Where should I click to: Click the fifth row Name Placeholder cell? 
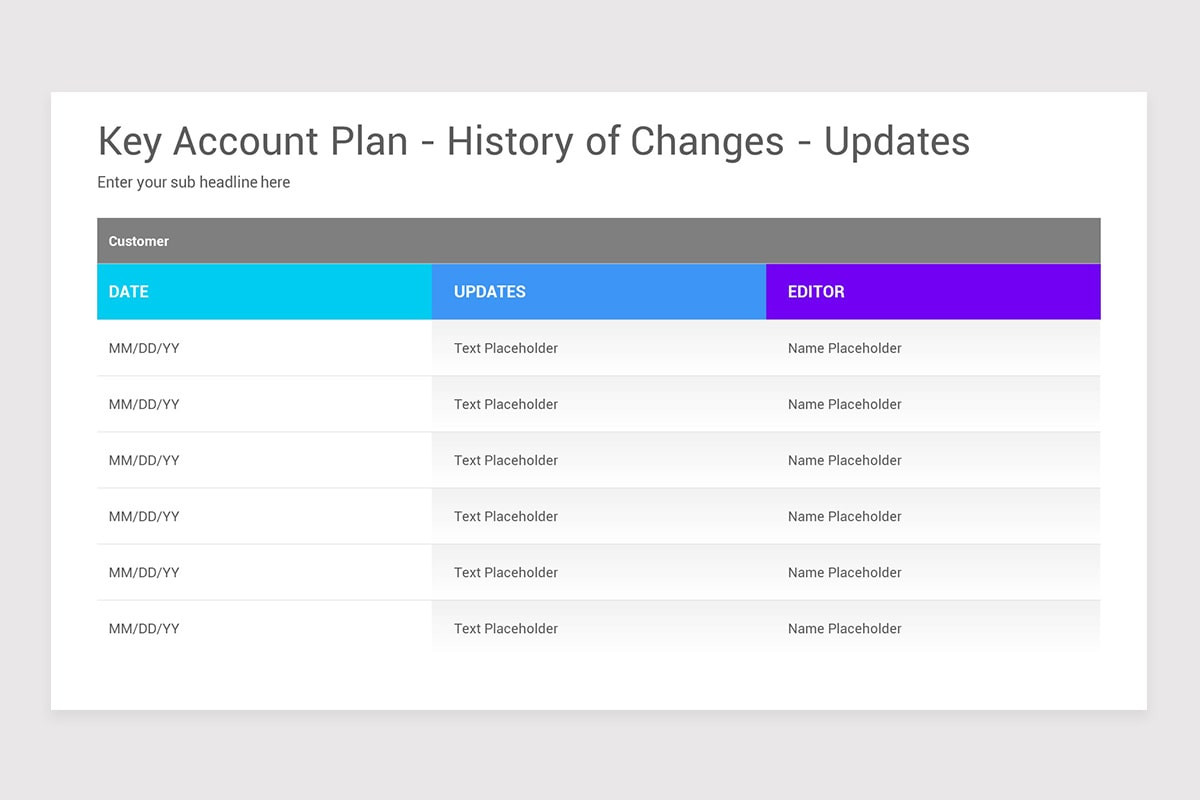(845, 572)
